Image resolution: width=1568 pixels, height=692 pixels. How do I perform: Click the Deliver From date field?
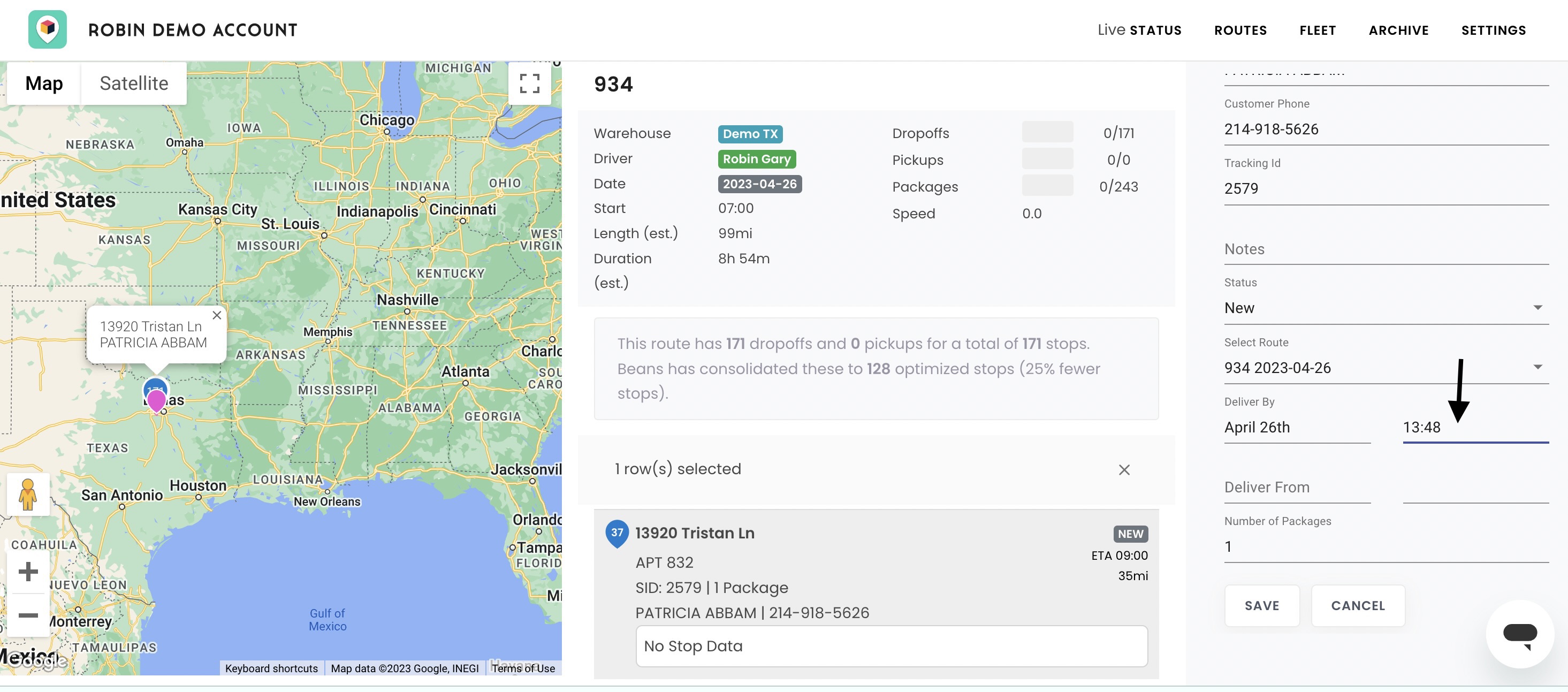coord(1297,487)
